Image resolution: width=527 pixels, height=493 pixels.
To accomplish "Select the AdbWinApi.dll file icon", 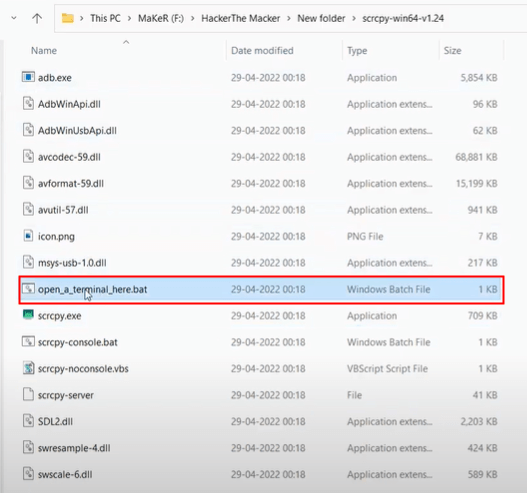I will click(28, 104).
